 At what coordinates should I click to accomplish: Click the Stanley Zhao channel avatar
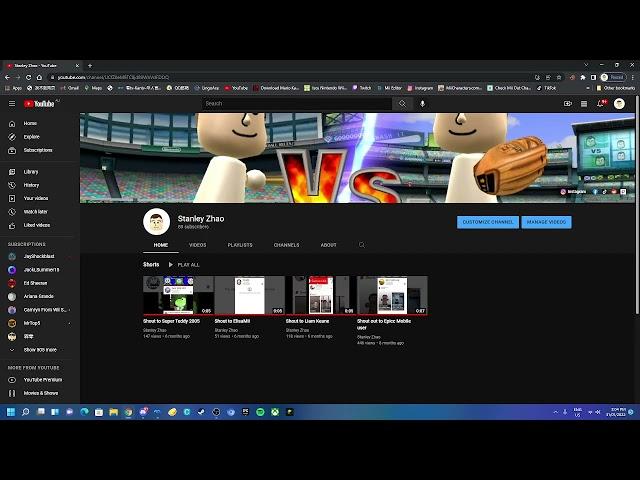pos(156,222)
